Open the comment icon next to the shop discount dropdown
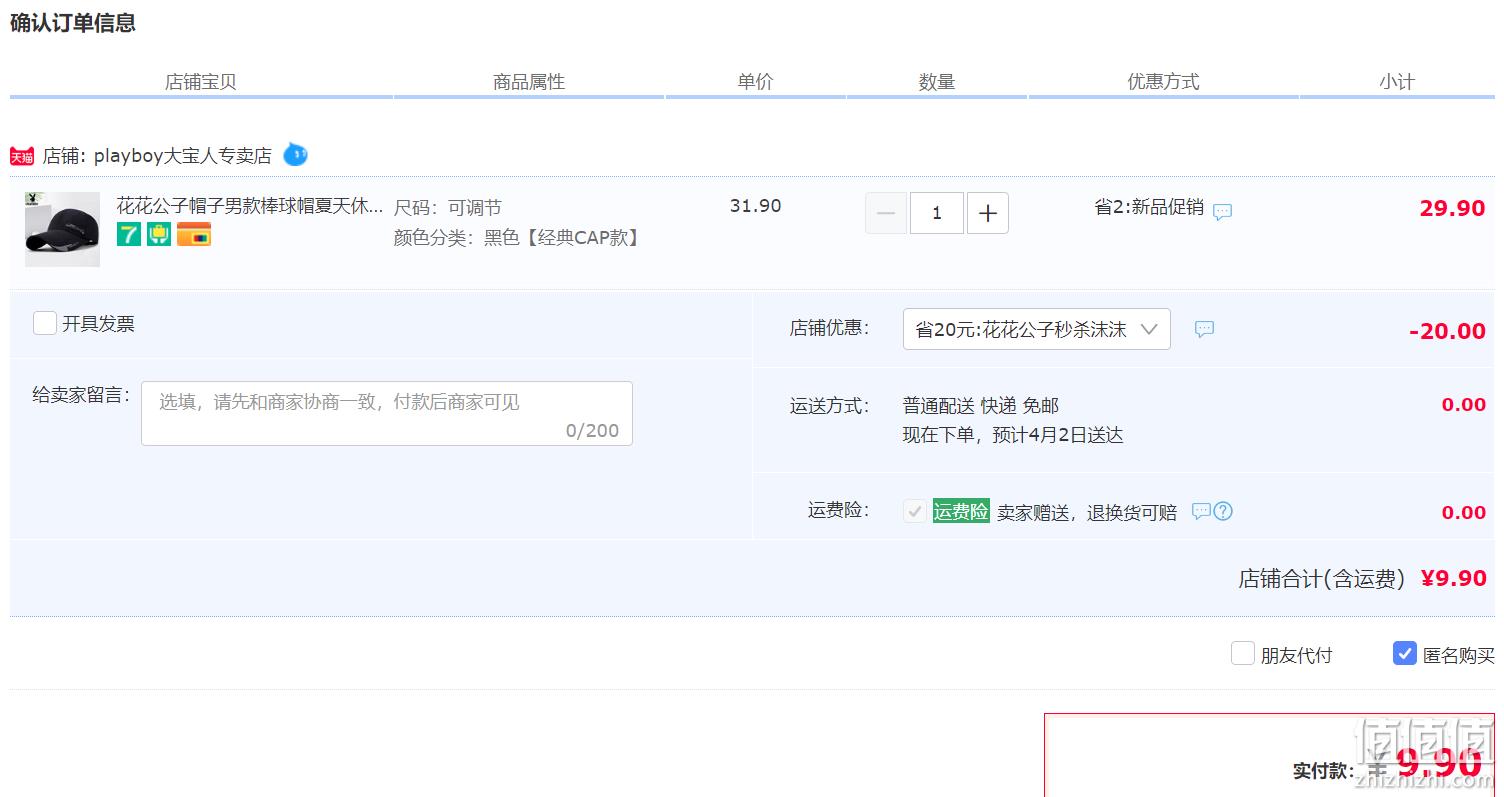Viewport: 1504px width, 797px height. click(1204, 329)
